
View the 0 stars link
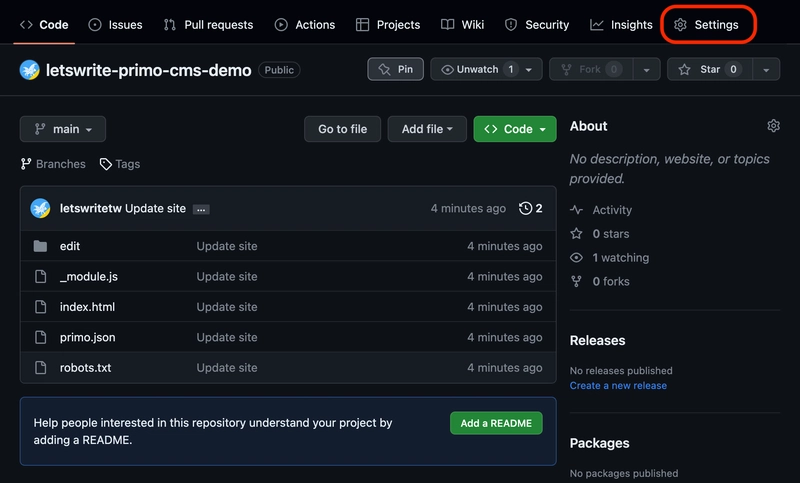point(600,234)
